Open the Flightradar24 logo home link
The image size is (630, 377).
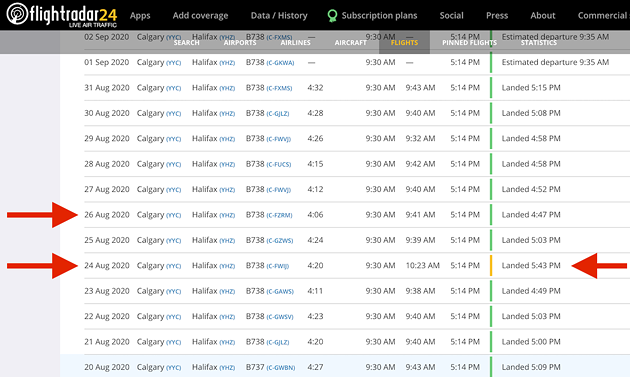point(62,15)
